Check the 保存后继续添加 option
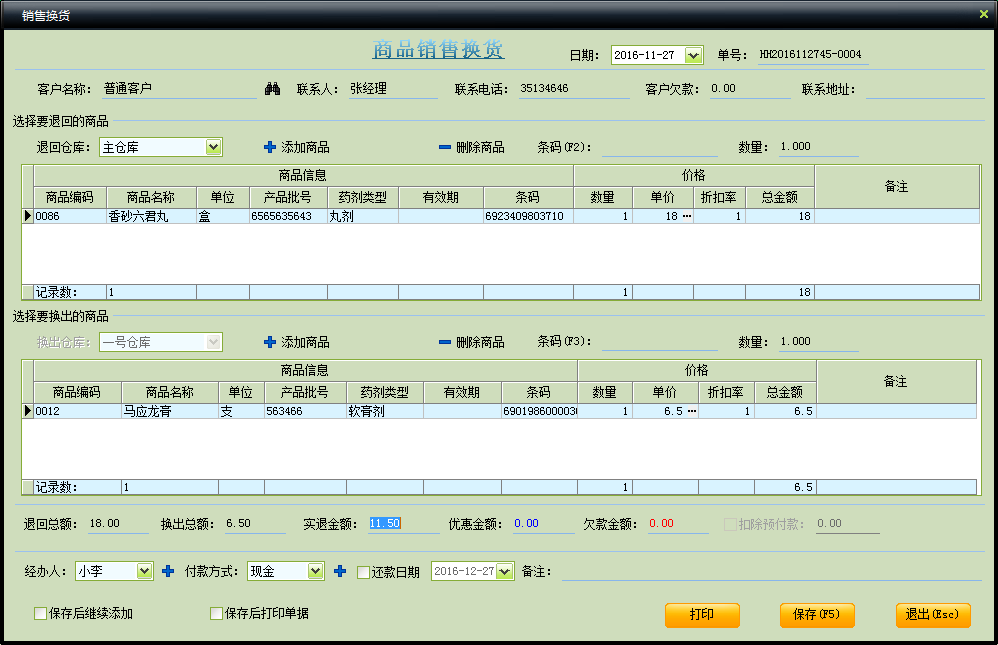Viewport: 998px width, 645px height. [40, 613]
